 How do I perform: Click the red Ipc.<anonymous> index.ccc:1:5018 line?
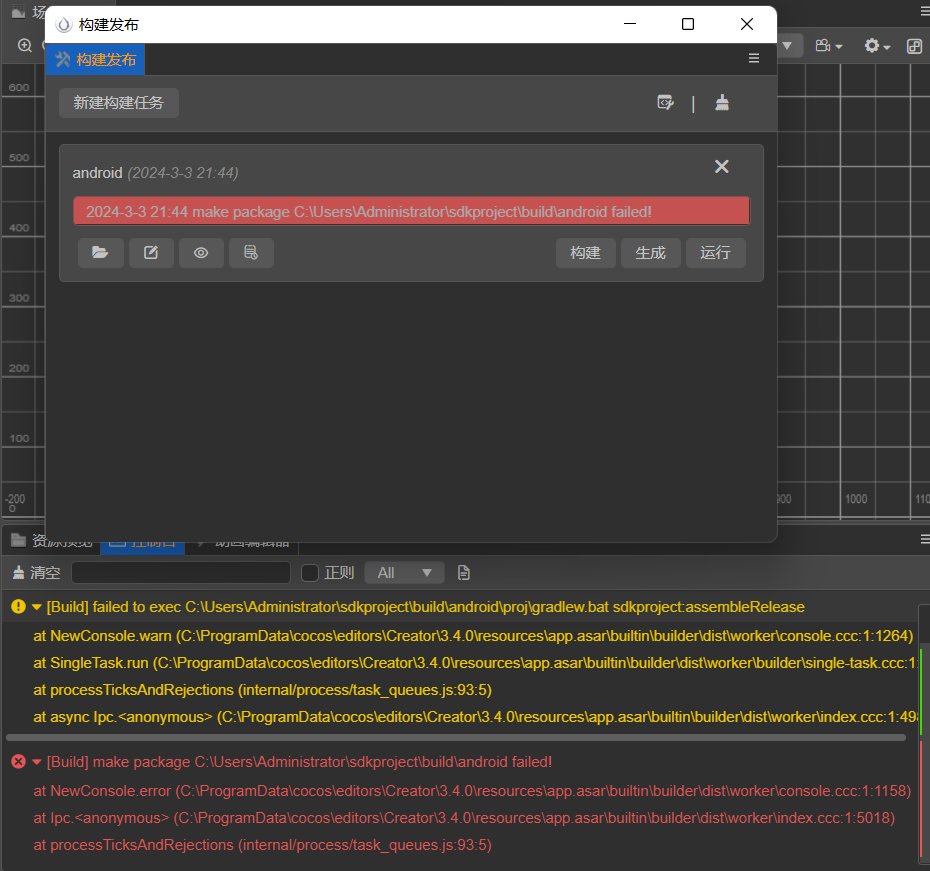pos(464,818)
